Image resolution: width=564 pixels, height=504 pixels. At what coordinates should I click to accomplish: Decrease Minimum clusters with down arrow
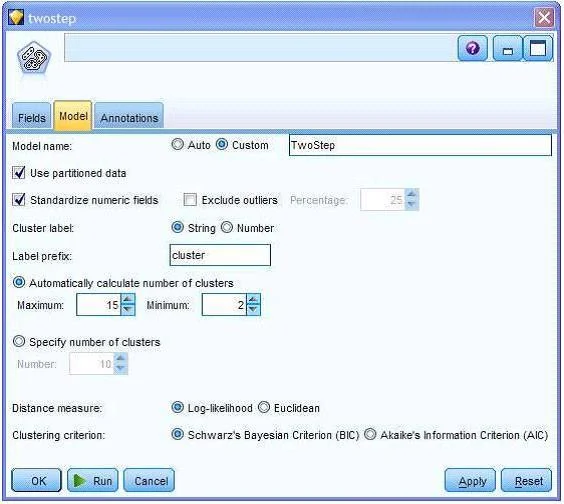[x=253, y=310]
